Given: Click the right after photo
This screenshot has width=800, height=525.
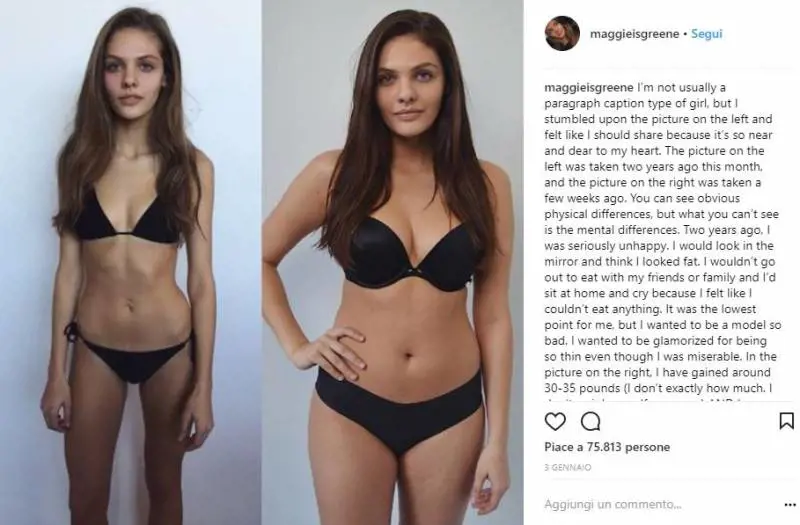Looking at the screenshot, I should point(392,262).
